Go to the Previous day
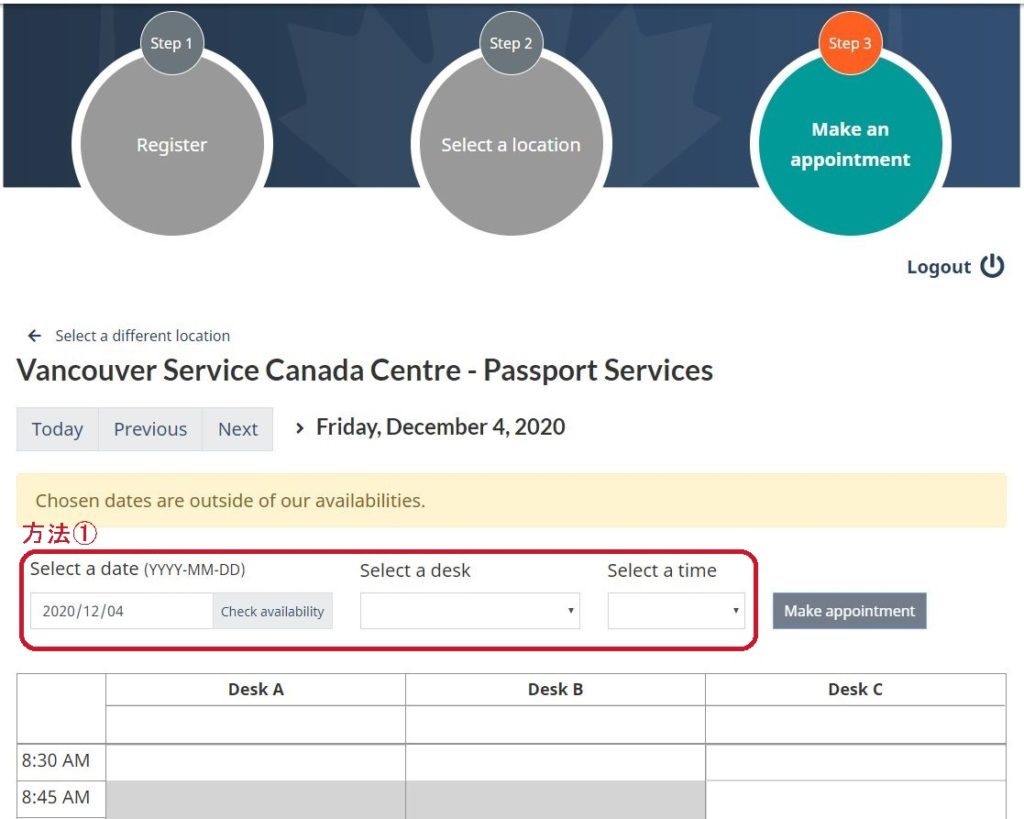The height and width of the screenshot is (819, 1024). (150, 429)
